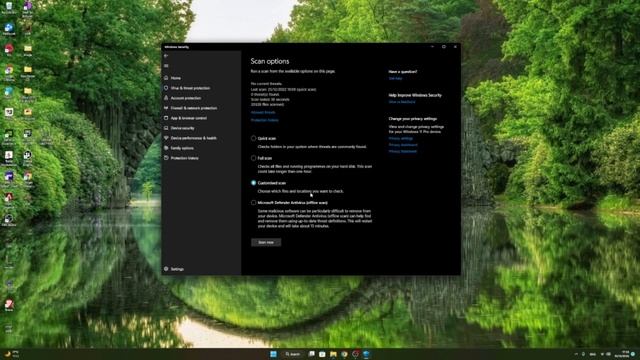Go to Device security label
The image size is (640, 360).
[182, 128]
